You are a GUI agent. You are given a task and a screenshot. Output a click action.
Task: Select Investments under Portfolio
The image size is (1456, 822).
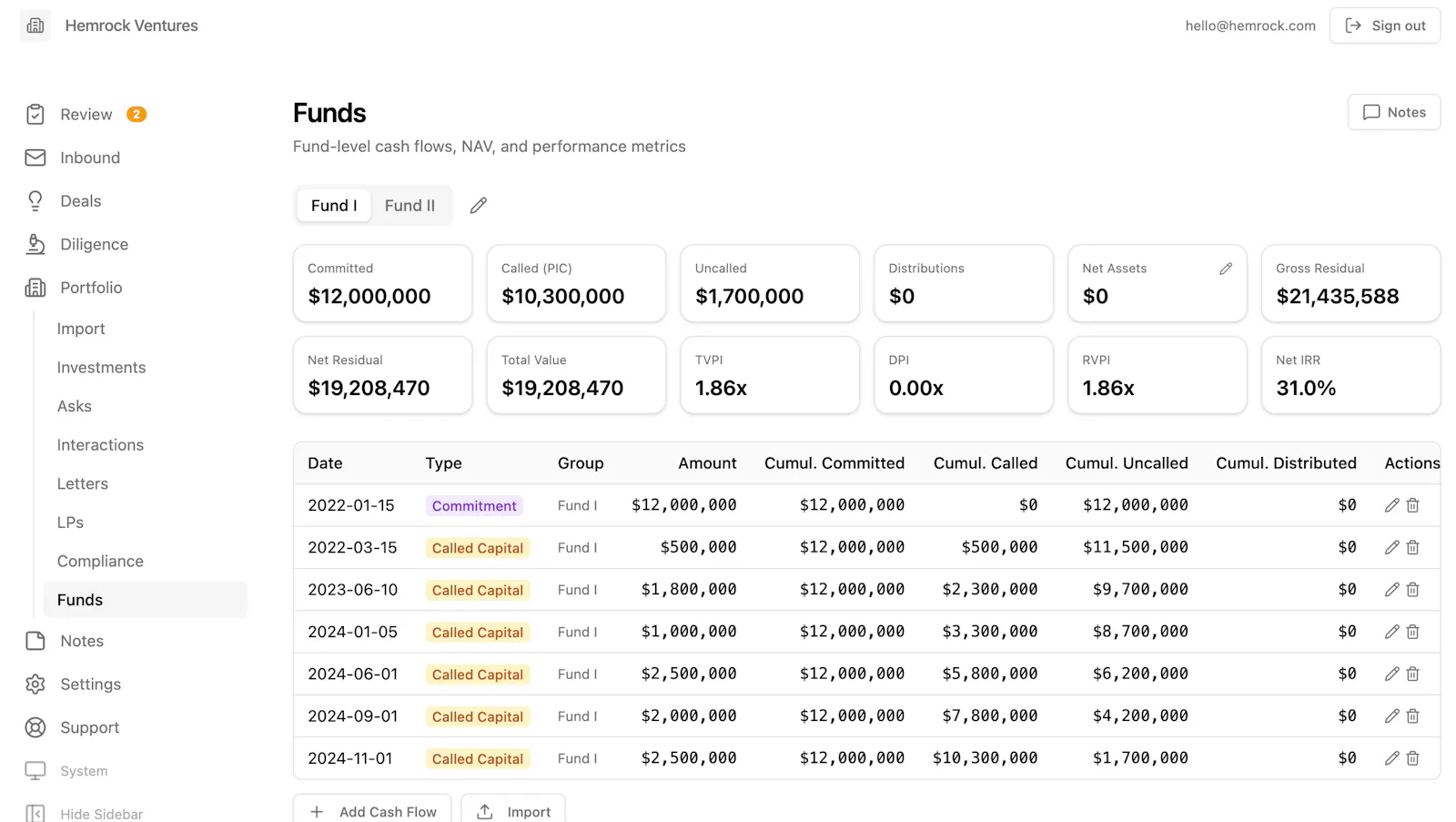tap(101, 368)
